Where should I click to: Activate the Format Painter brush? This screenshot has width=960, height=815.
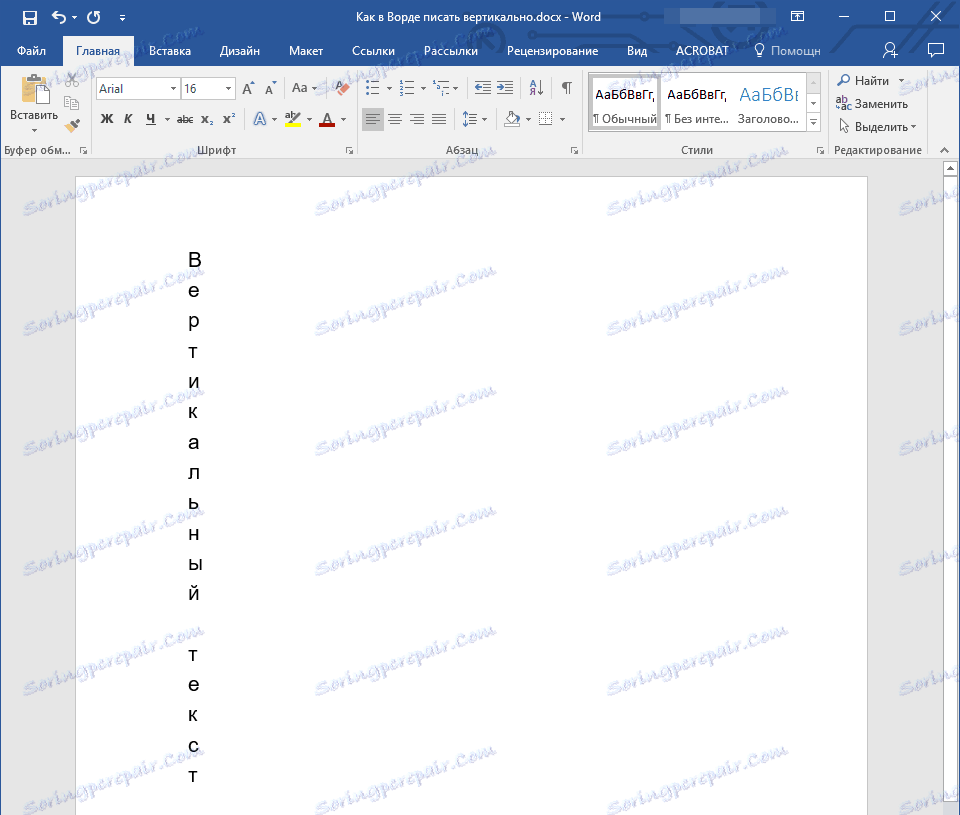[72, 126]
